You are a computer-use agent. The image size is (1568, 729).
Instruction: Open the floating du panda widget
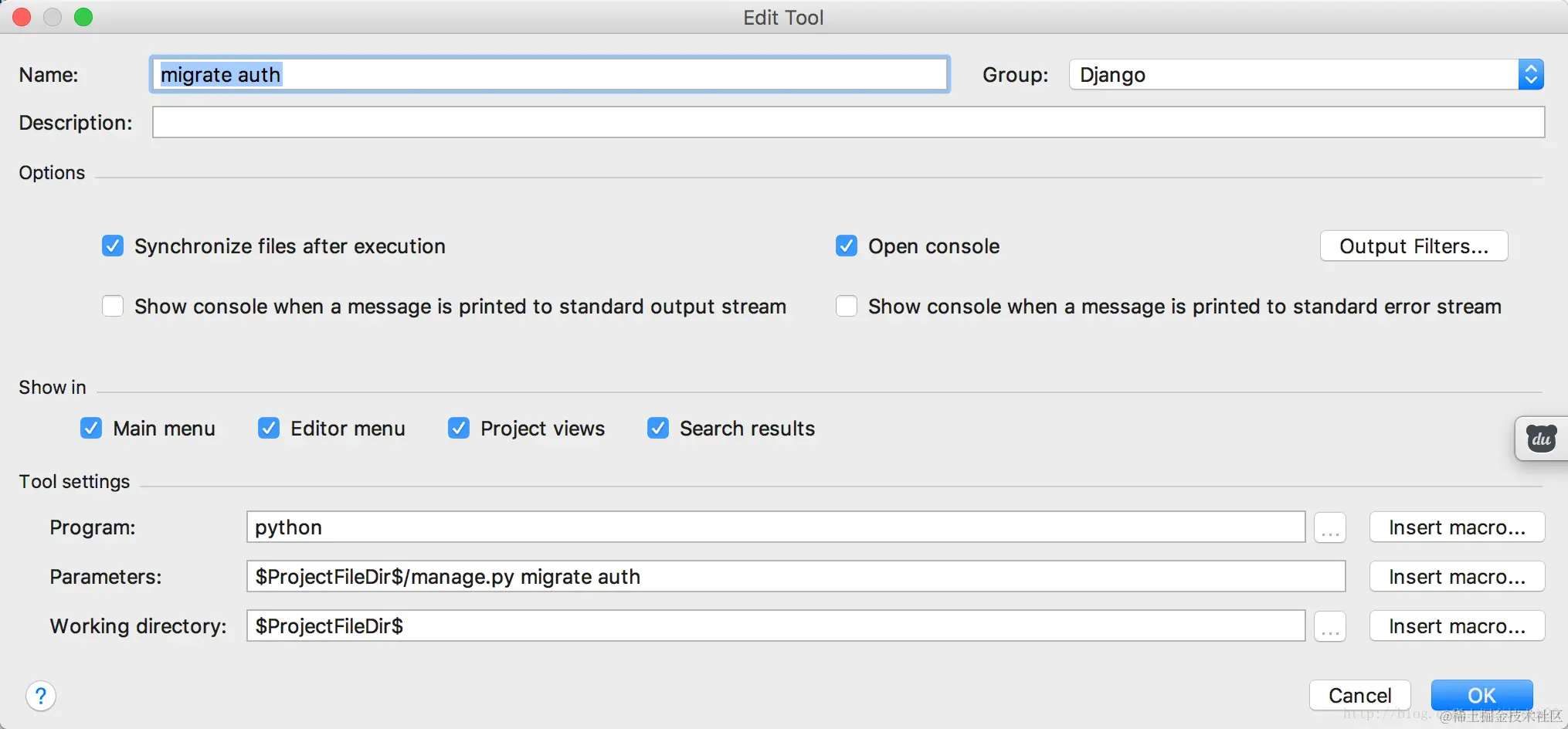1541,439
